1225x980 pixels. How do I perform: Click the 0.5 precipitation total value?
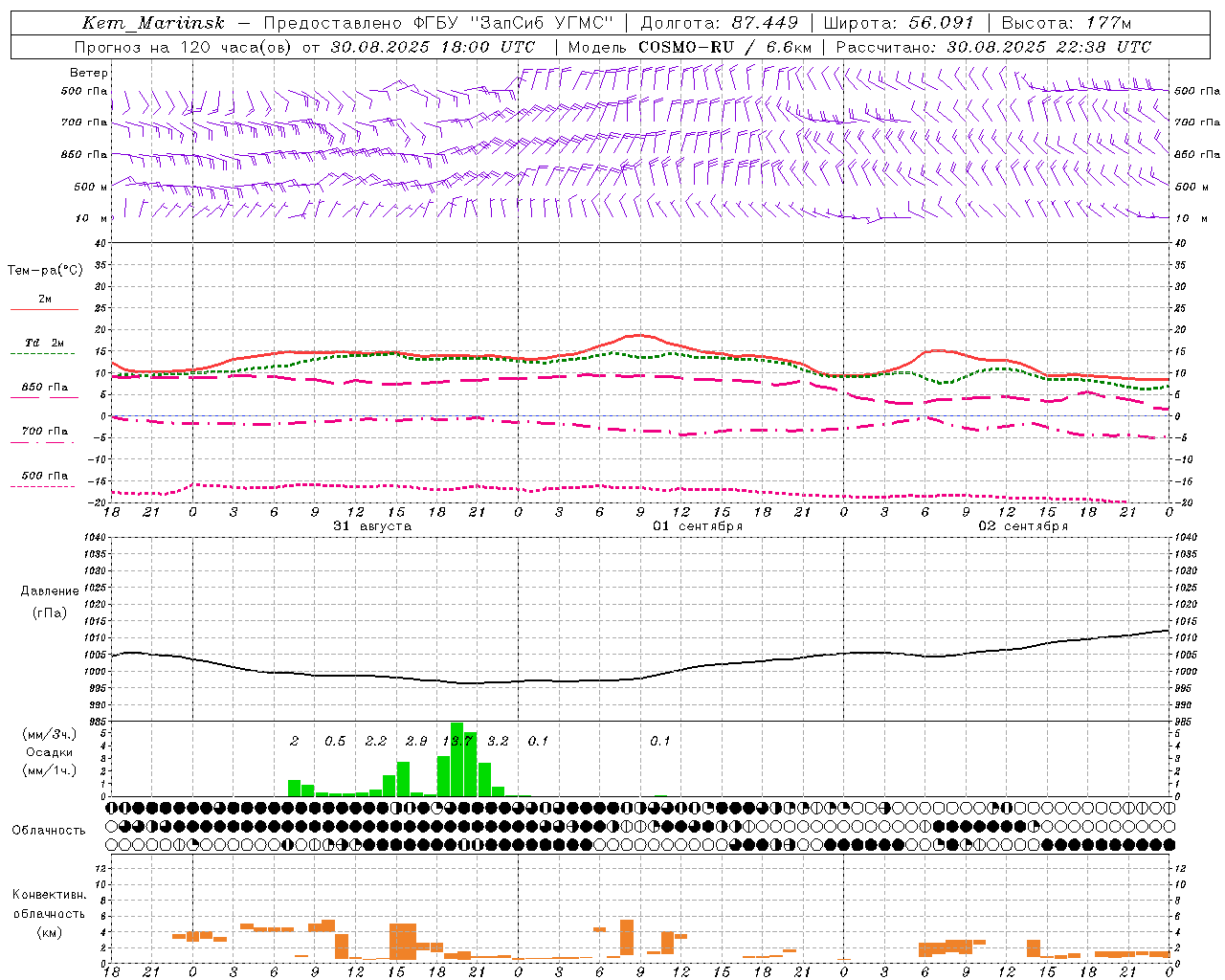[335, 742]
